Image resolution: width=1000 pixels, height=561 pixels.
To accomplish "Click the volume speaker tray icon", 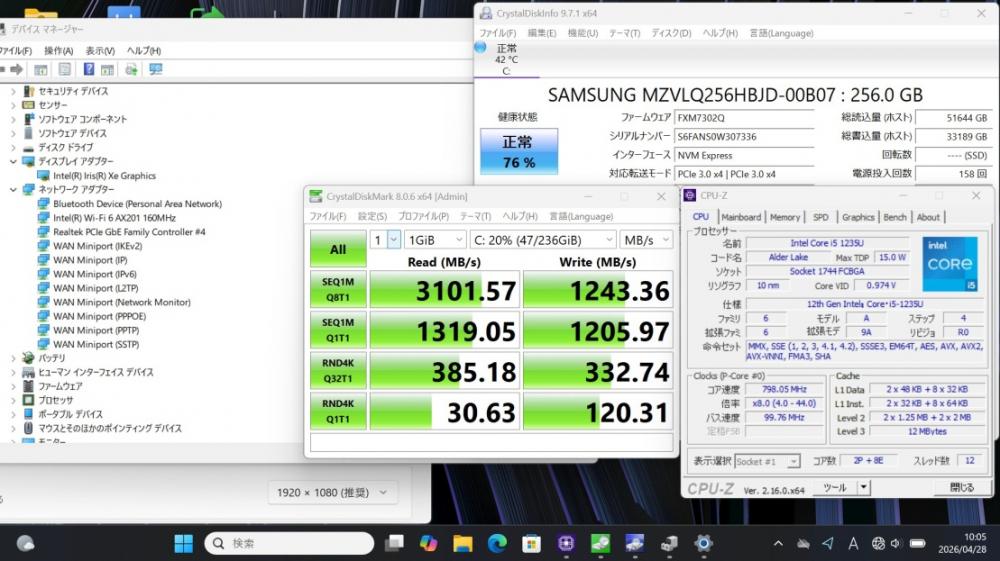I will coord(896,544).
